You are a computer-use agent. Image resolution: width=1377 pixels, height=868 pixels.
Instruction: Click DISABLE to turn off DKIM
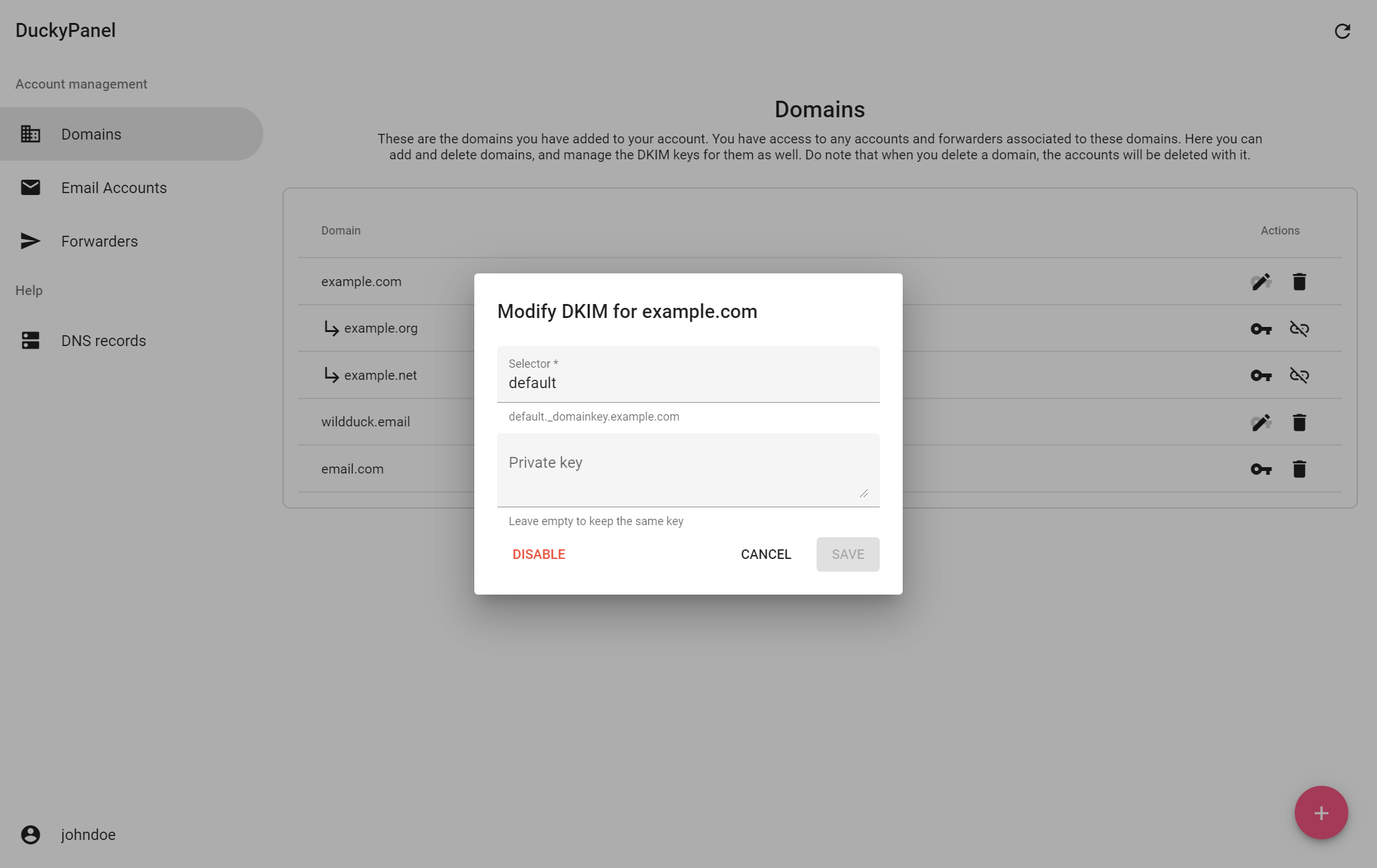(538, 554)
